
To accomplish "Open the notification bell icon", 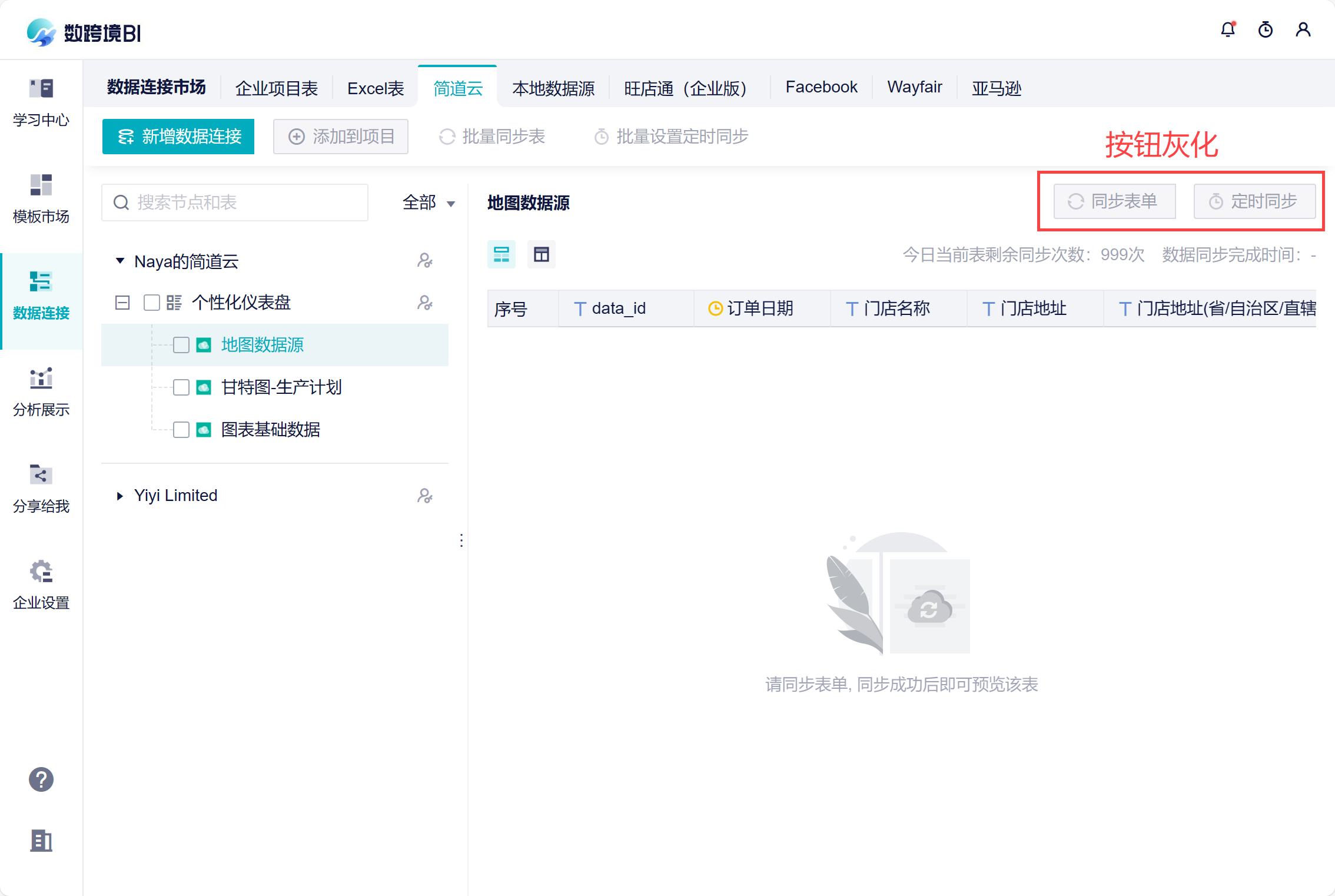I will tap(1227, 29).
